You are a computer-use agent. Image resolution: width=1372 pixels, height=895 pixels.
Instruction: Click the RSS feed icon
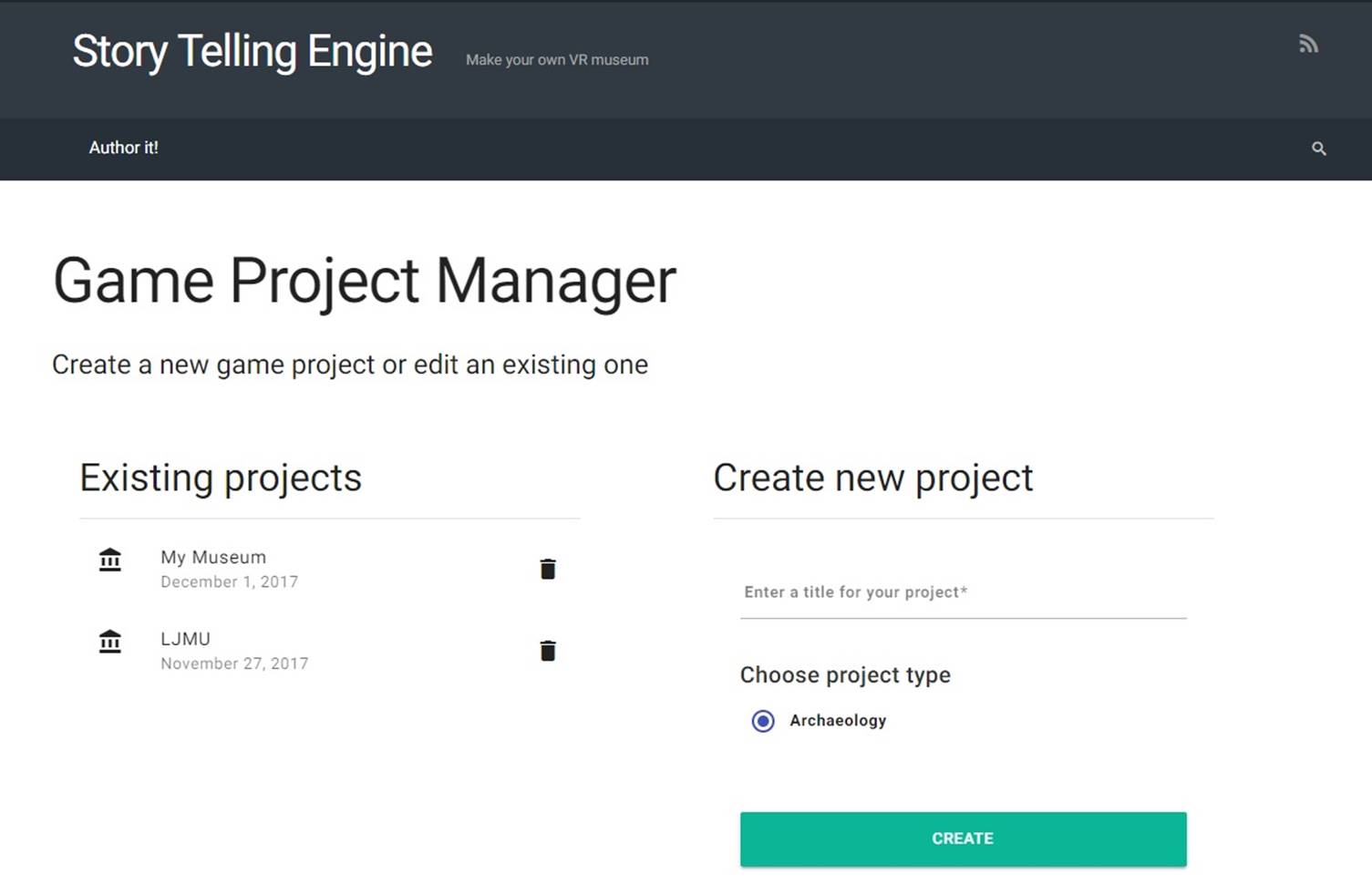pos(1308,44)
